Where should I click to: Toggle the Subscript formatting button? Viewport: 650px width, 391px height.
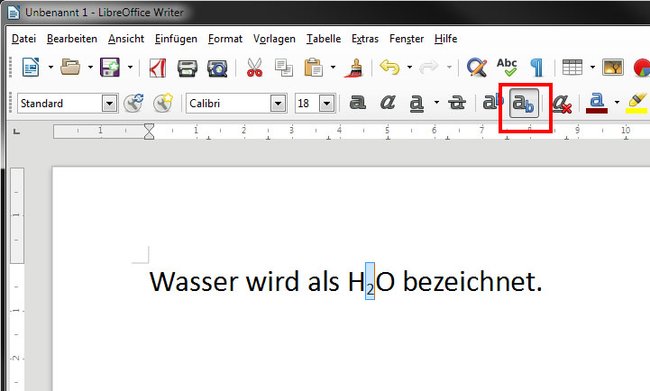click(x=524, y=103)
